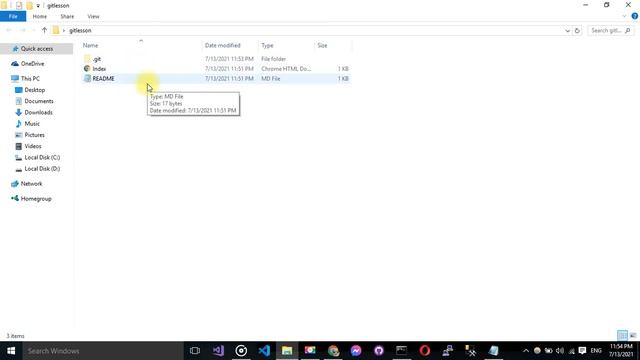Open the Desktop folder in sidebar
Screen dimensions: 640x360
pyautogui.click(x=34, y=90)
